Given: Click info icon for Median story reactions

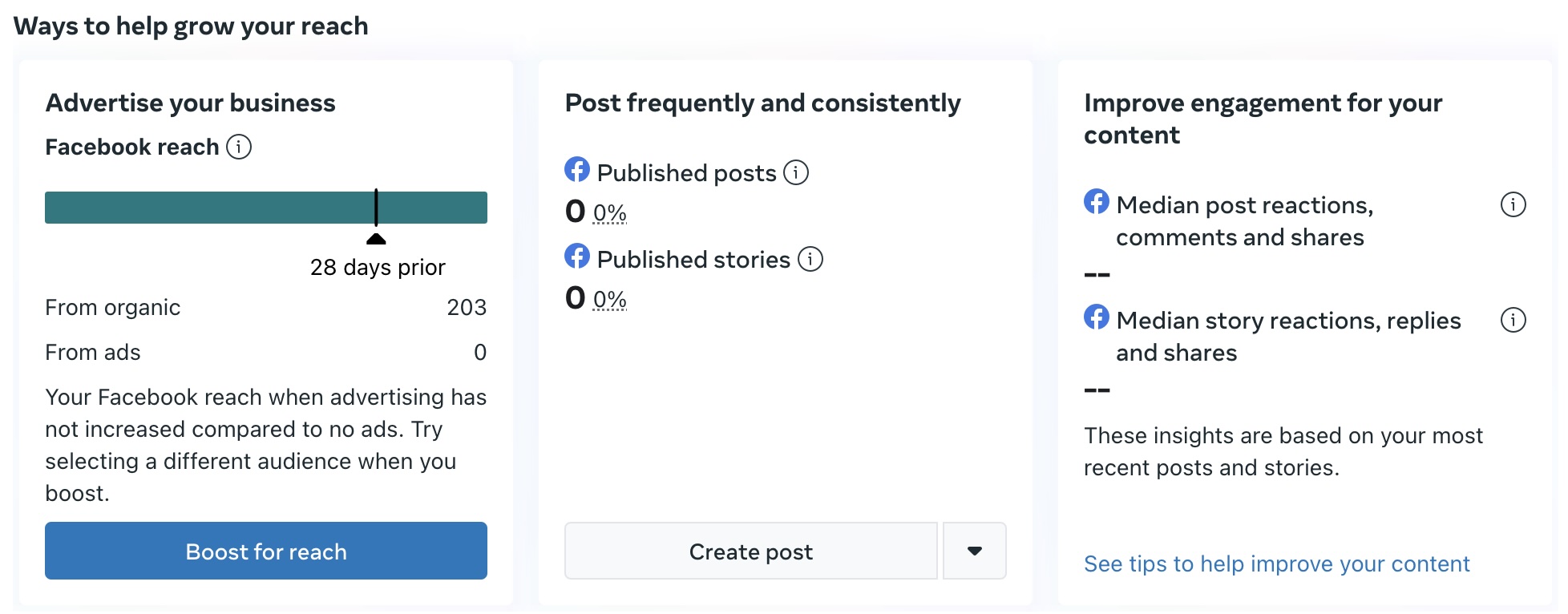Looking at the screenshot, I should click(1513, 321).
